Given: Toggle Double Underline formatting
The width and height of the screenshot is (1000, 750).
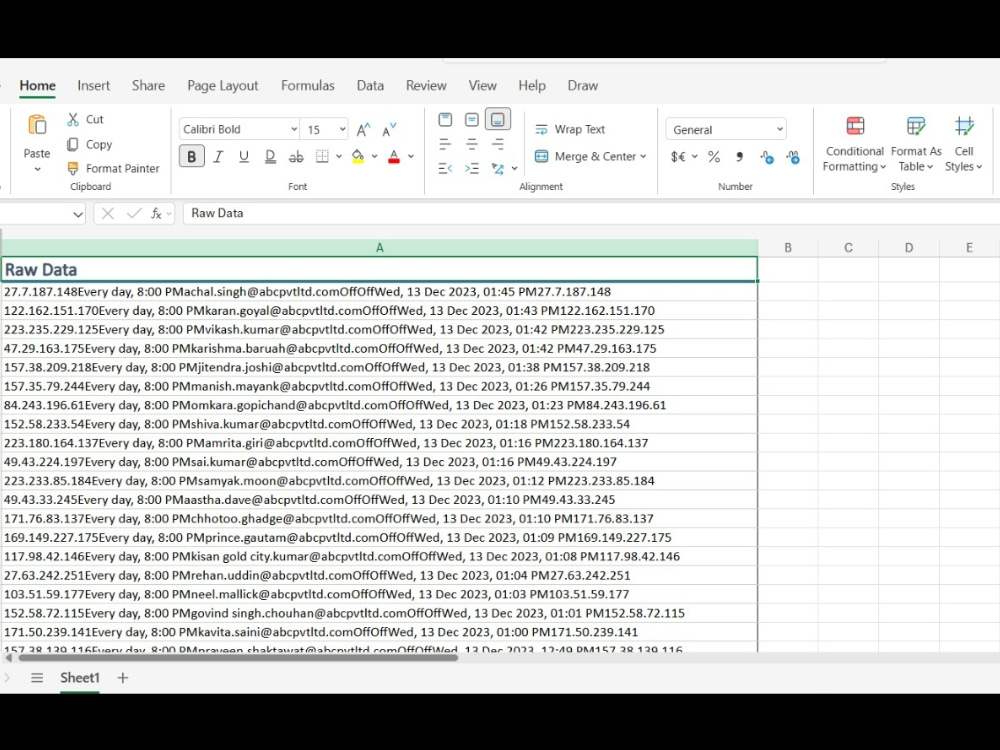Looking at the screenshot, I should pyautogui.click(x=270, y=157).
